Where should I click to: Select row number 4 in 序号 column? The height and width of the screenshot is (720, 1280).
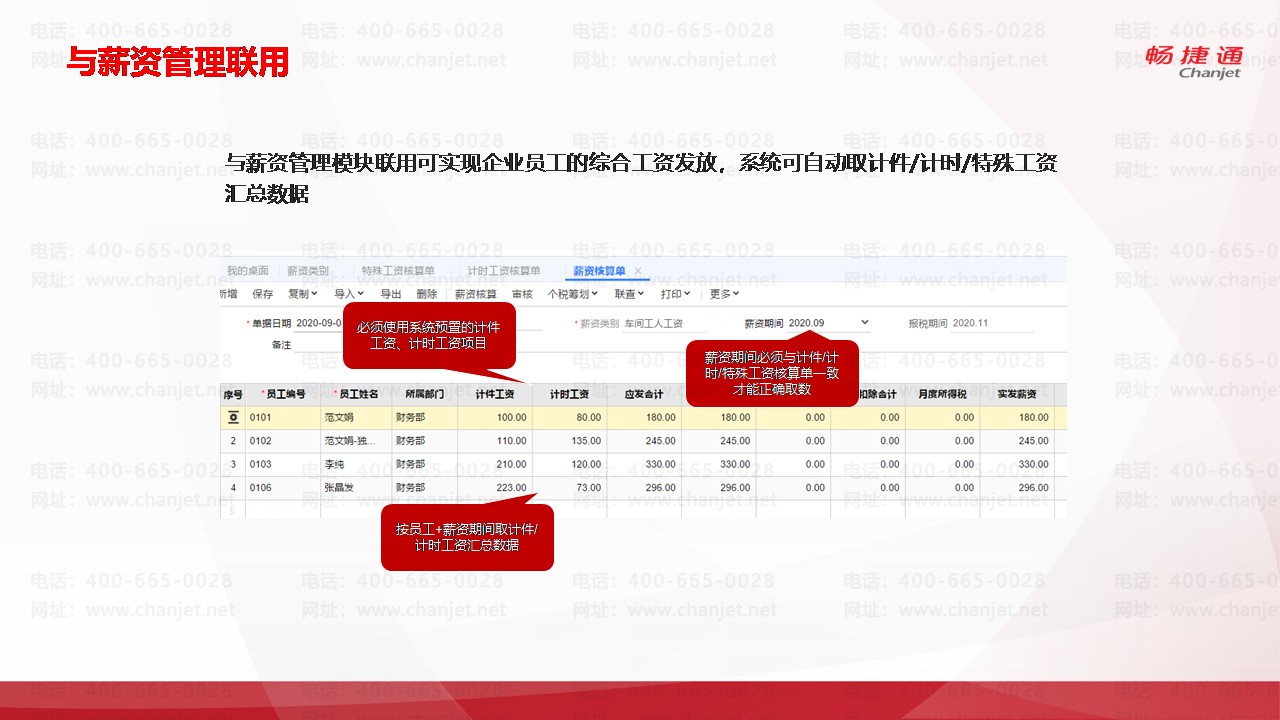pos(233,488)
